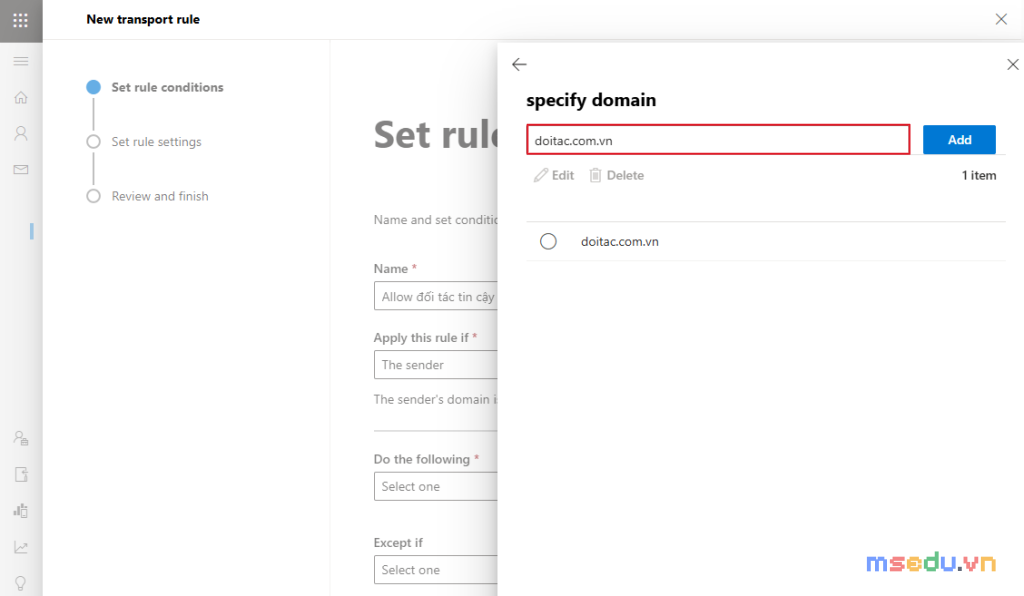Add the domain with the Add button
Viewport: 1024px width, 596px height.
pyautogui.click(x=959, y=140)
